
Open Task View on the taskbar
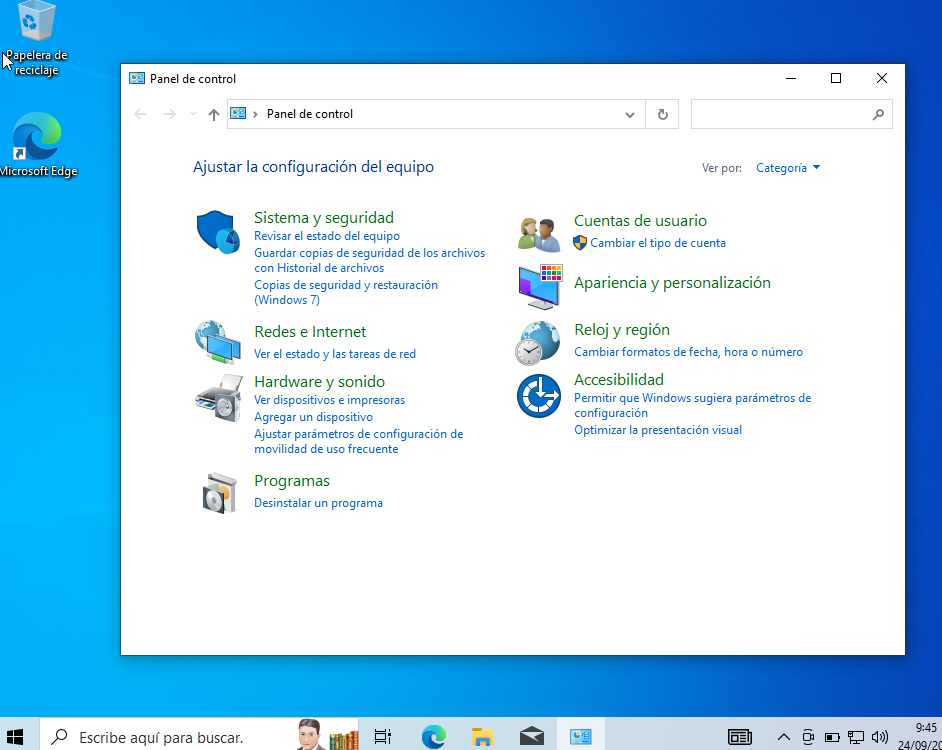coord(383,736)
